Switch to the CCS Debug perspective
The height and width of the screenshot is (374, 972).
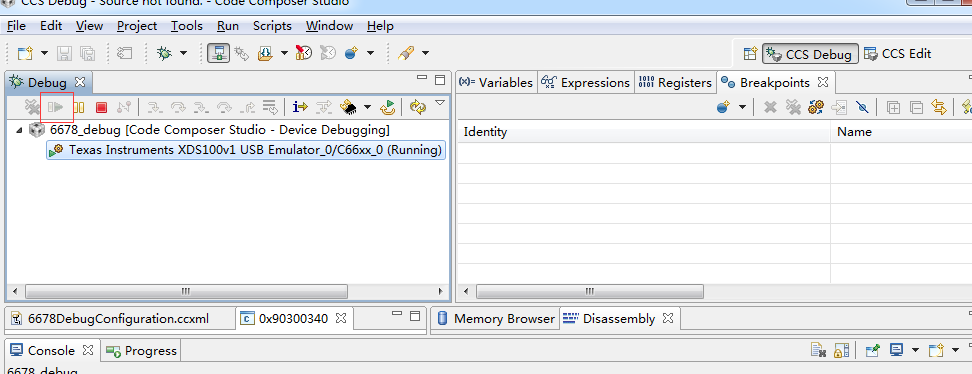(810, 54)
